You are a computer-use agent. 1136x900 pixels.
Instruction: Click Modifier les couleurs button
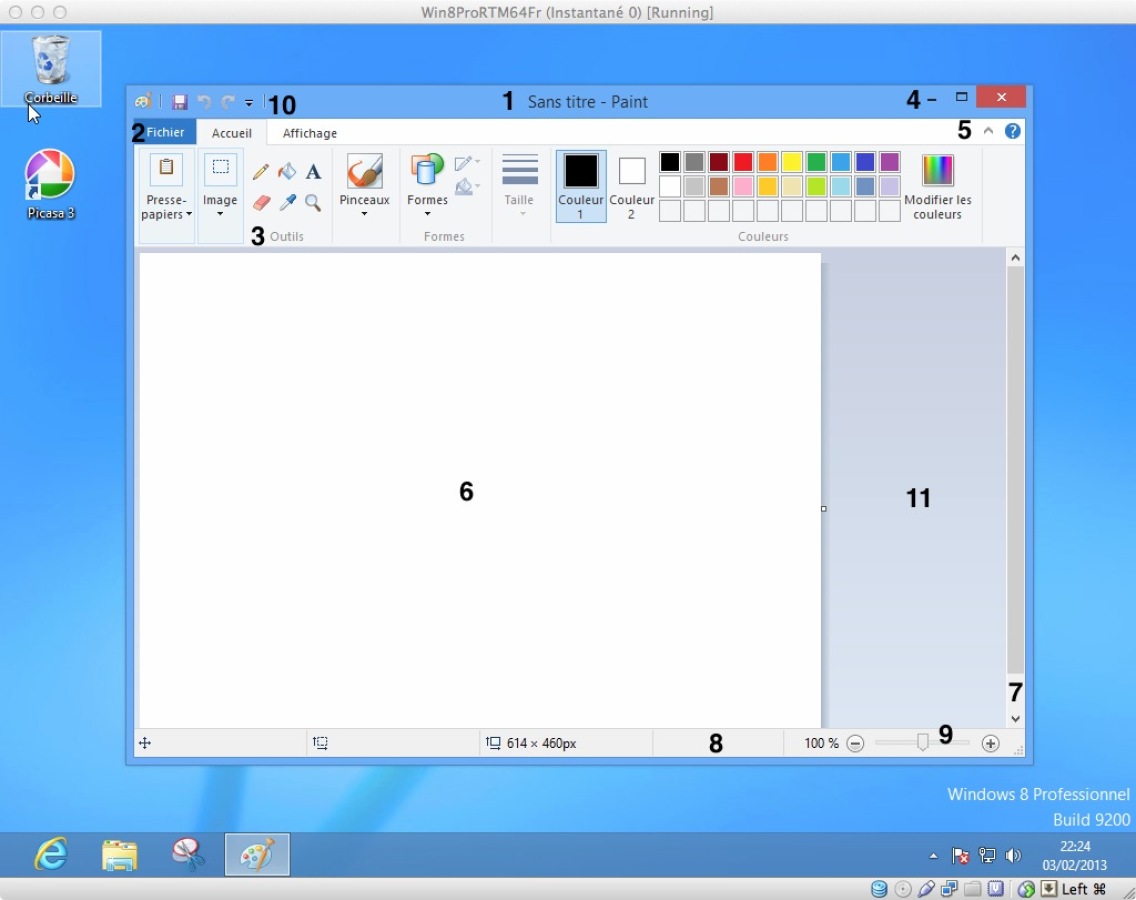point(938,186)
